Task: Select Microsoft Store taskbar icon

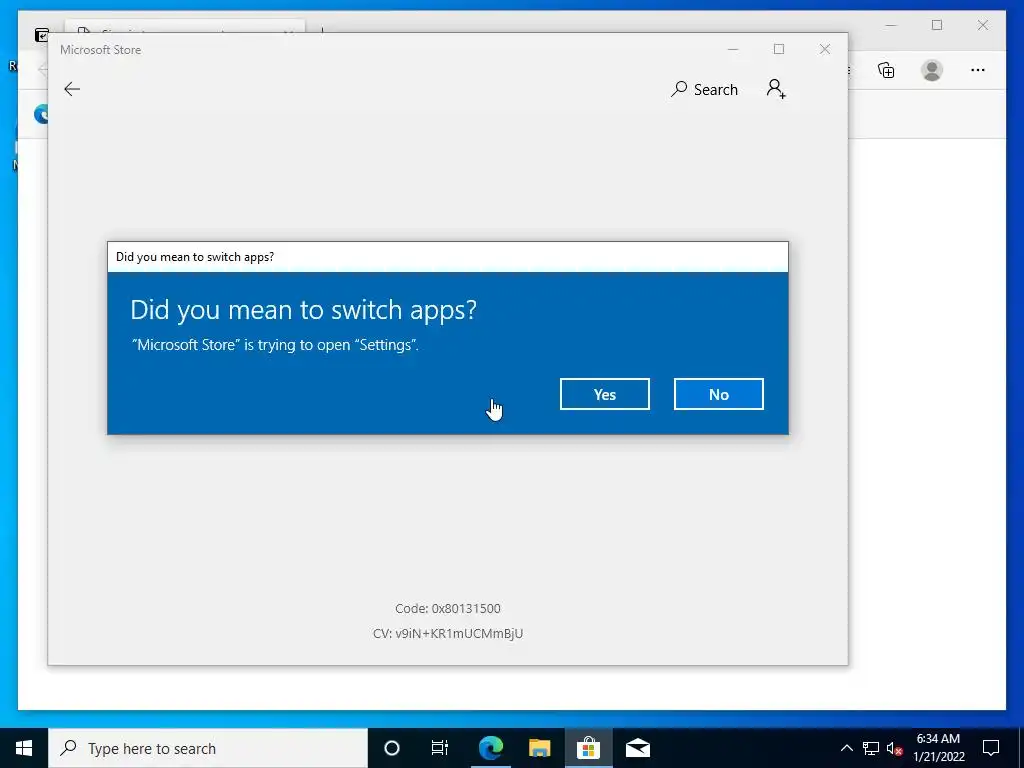Action: 588,748
